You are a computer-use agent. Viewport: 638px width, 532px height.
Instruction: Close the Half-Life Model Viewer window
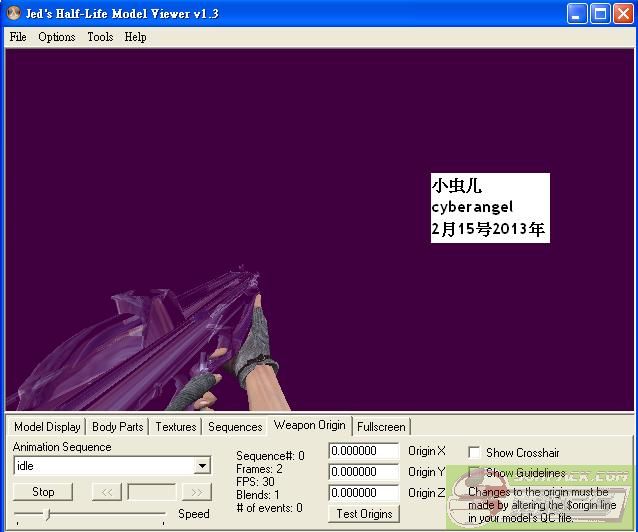click(623, 14)
